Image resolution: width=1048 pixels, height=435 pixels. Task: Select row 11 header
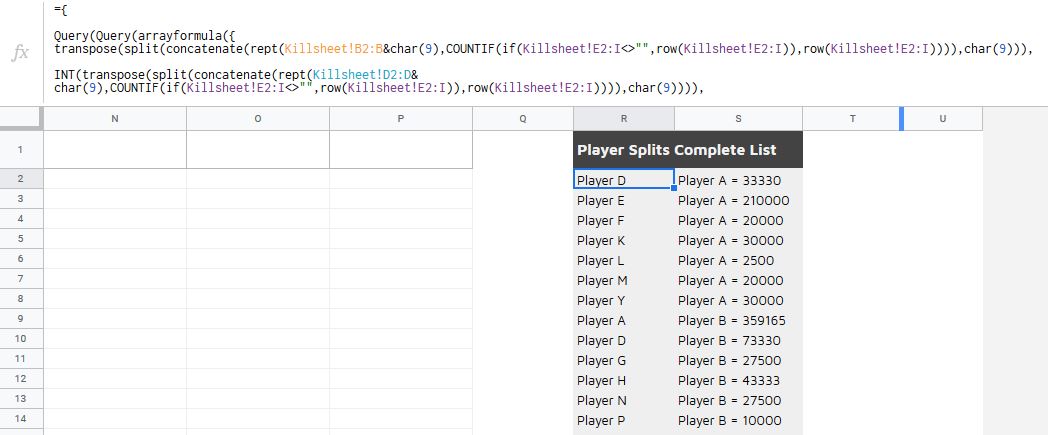point(21,359)
